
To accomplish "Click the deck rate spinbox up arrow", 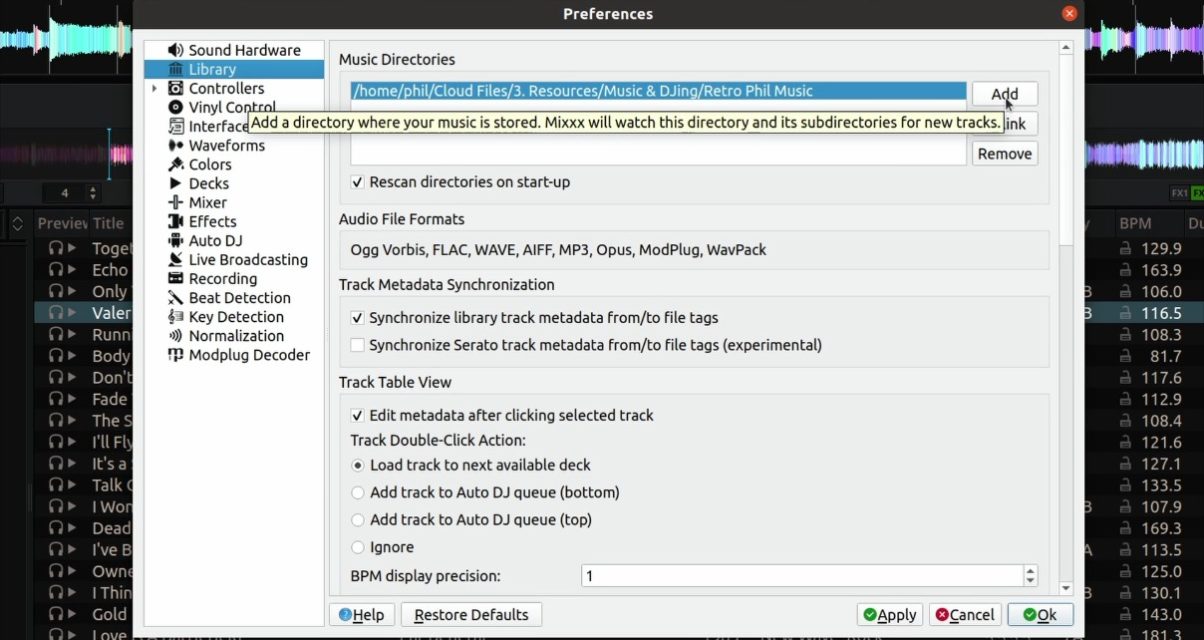I will click(x=91, y=188).
